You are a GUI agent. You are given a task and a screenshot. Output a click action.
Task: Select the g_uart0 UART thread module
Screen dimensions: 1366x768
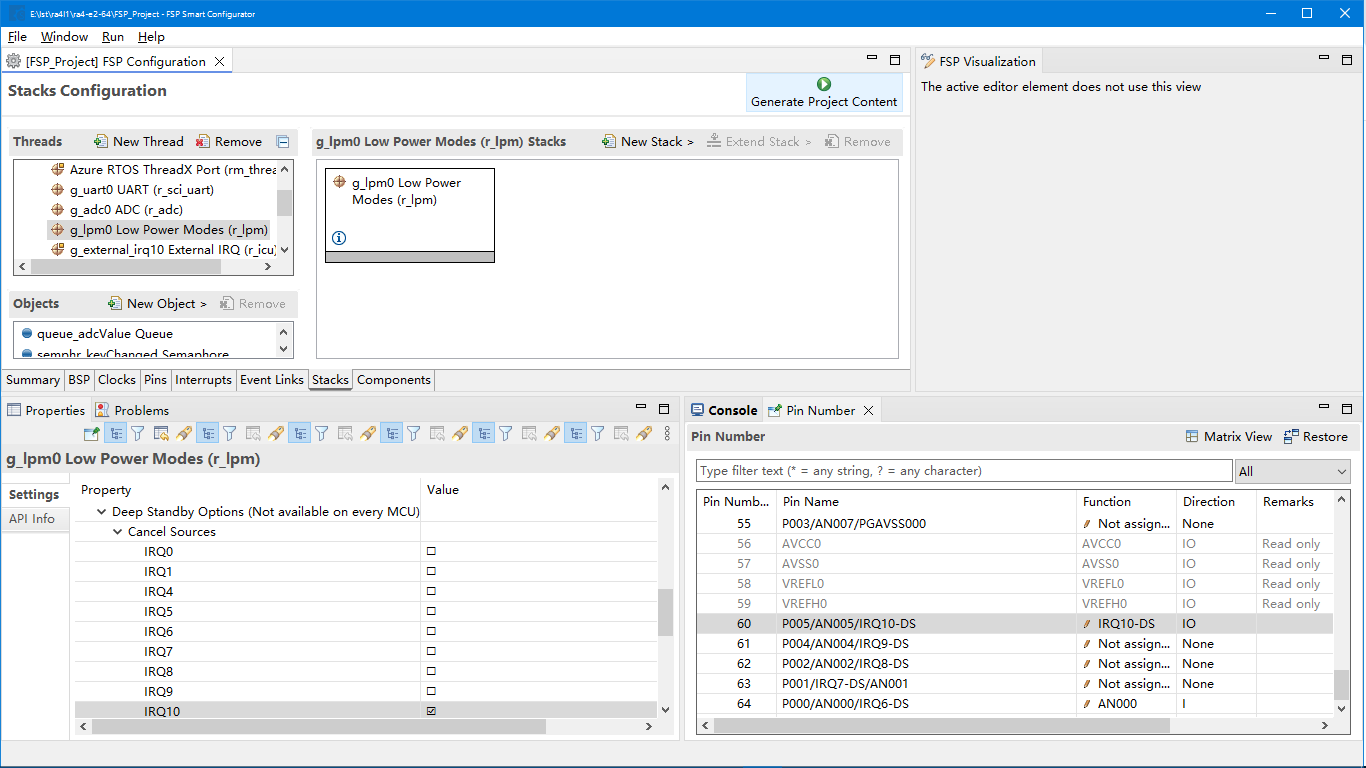tap(141, 190)
